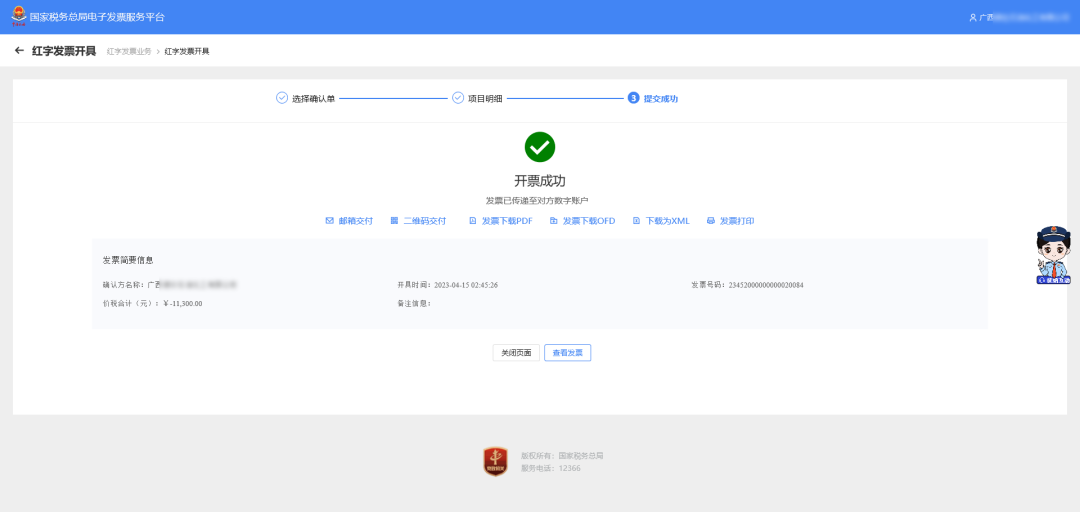Click the invoice number 发票号码 value

766,285
